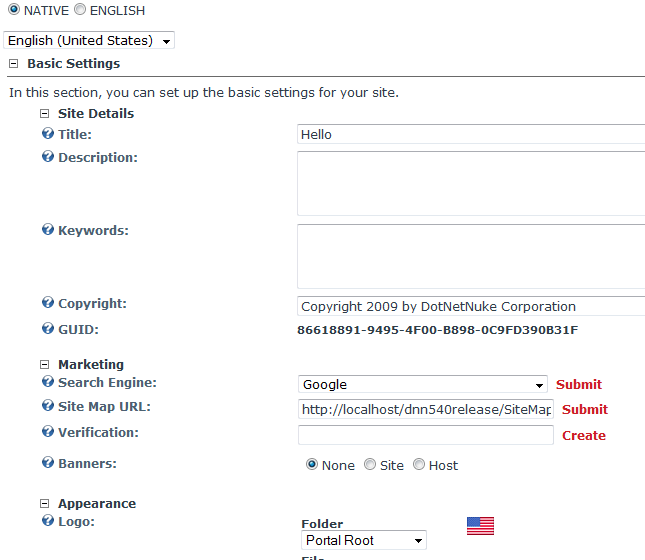The image size is (645, 560).
Task: Click the Copyright help icon
Action: click(47, 303)
